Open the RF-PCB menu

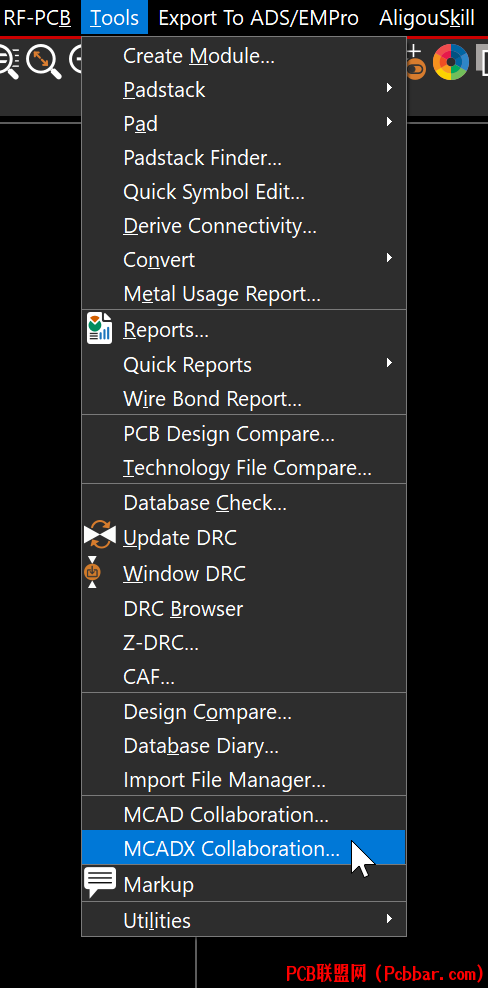coord(37,18)
